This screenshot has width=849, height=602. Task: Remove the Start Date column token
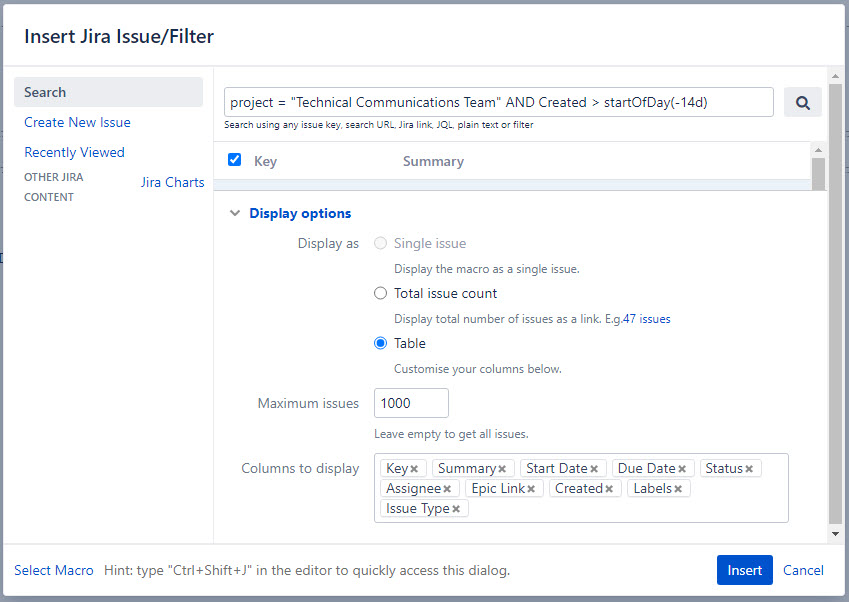tap(593, 467)
